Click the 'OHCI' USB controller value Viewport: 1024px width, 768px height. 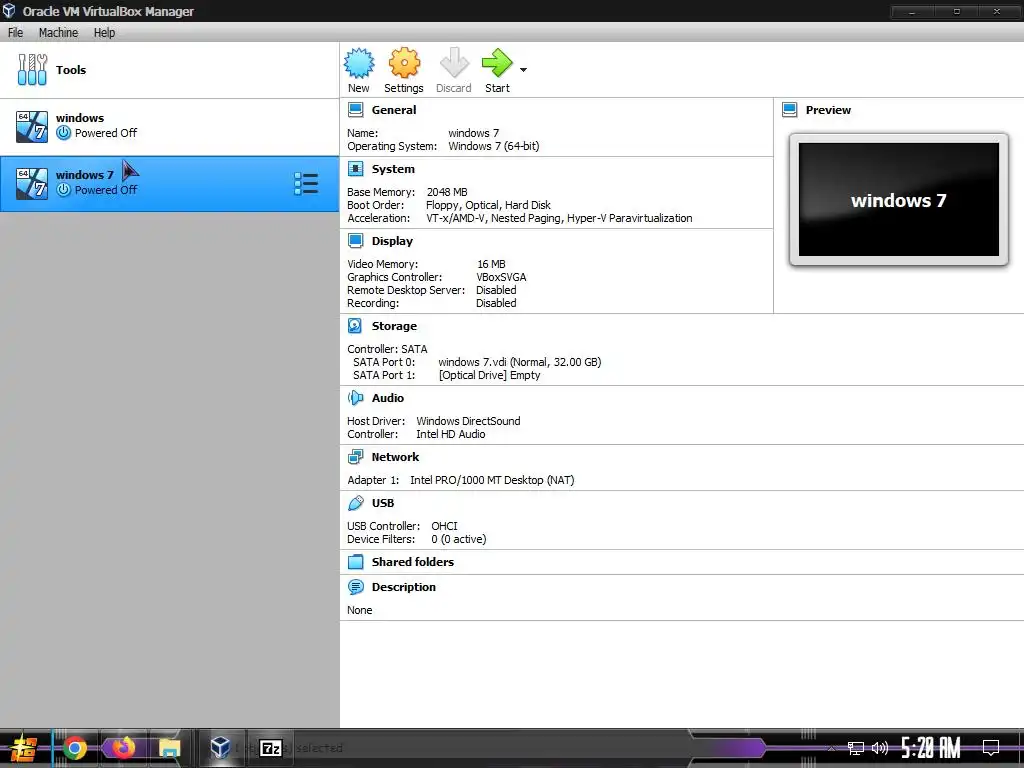tap(444, 526)
